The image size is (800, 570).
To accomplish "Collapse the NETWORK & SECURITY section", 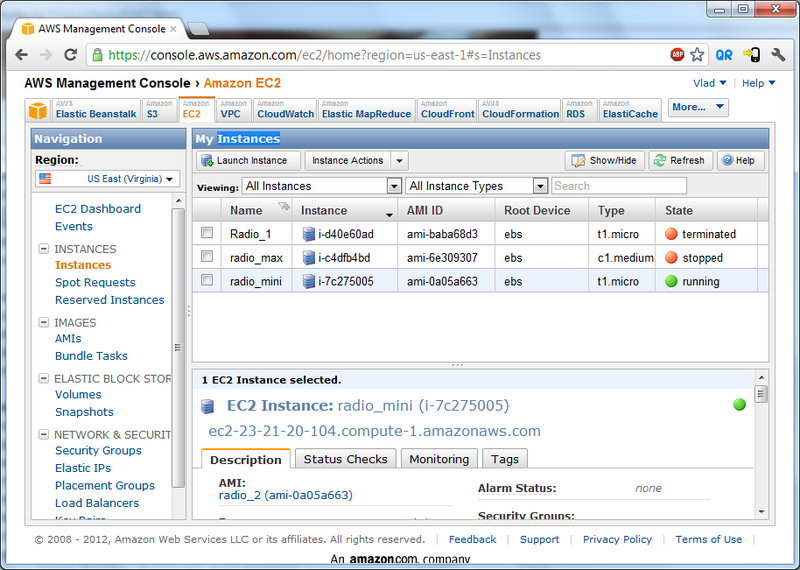I will tap(44, 434).
